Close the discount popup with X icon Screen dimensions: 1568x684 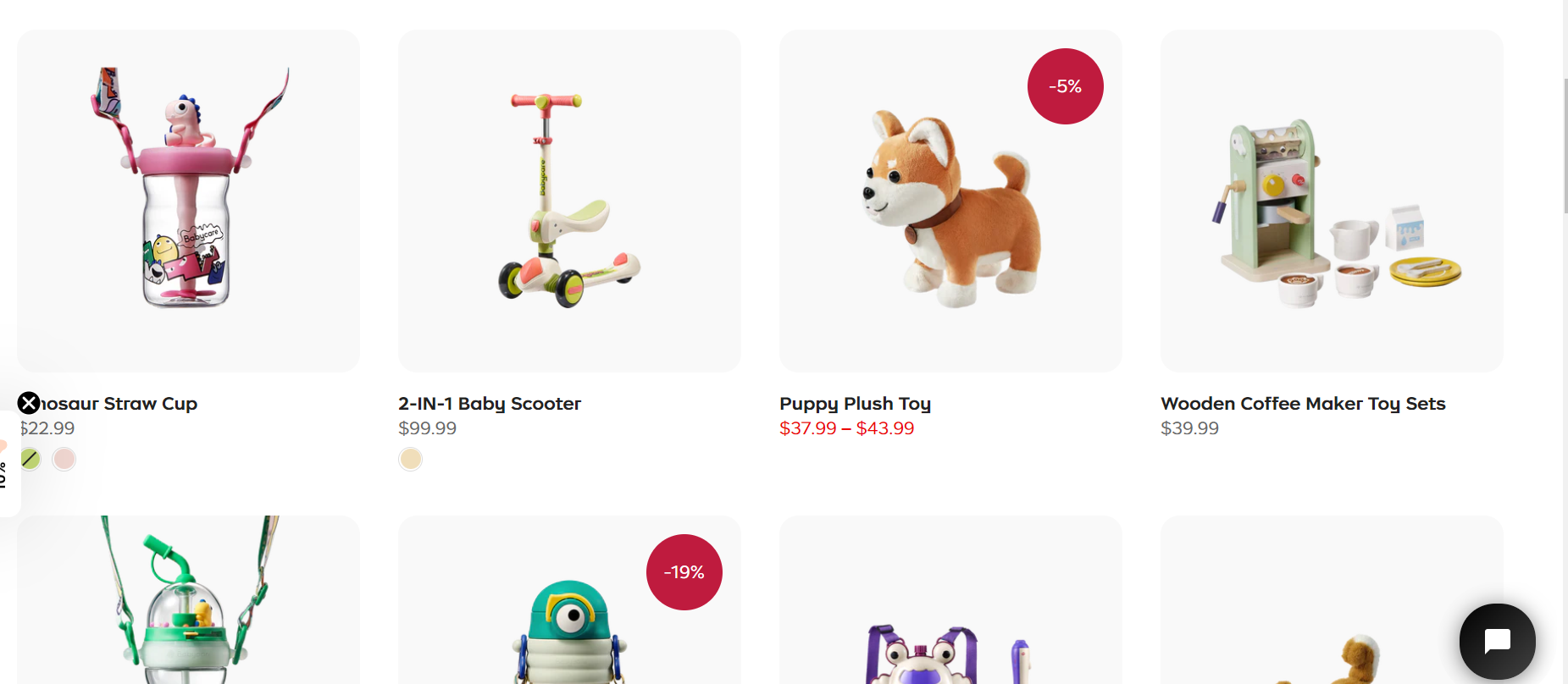[29, 403]
